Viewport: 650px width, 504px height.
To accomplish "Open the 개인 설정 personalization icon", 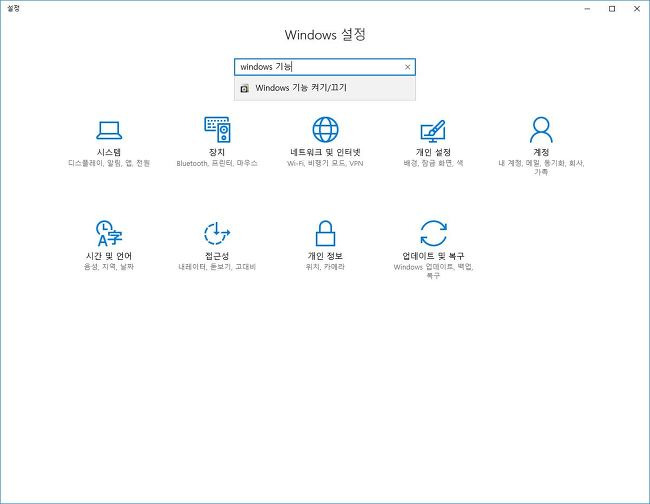I will [x=433, y=130].
